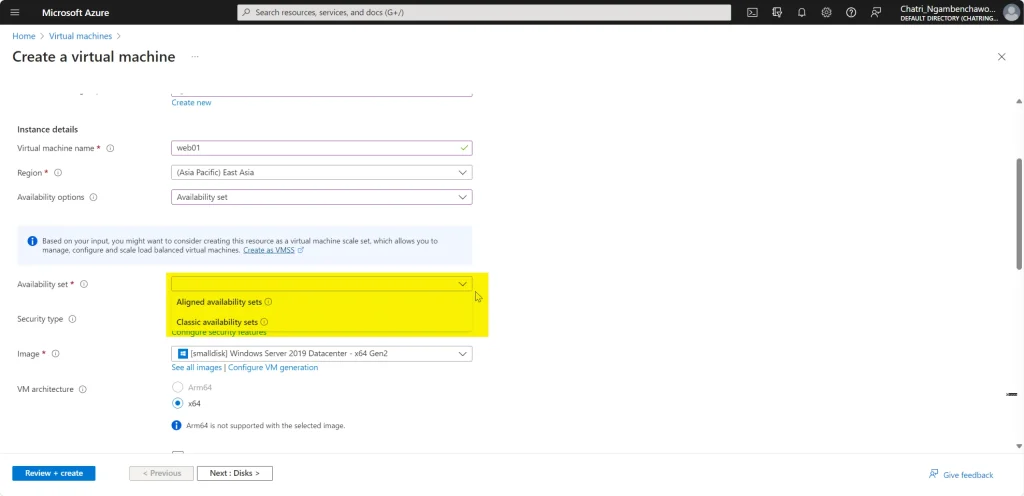Select the x64 radio button
Image resolution: width=1024 pixels, height=496 pixels.
177,403
